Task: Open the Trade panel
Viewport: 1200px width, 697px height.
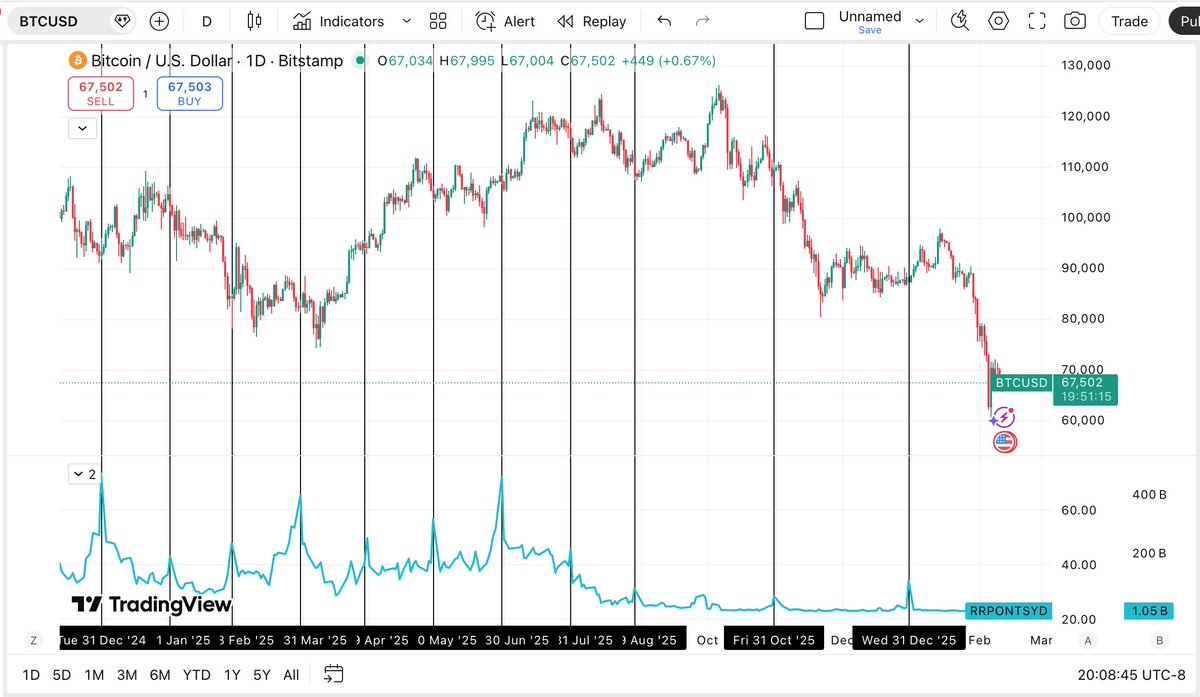Action: [x=1130, y=21]
